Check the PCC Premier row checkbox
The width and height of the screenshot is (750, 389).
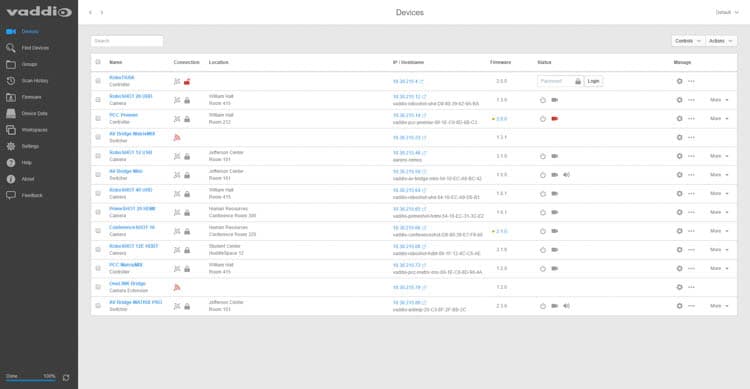(98, 119)
